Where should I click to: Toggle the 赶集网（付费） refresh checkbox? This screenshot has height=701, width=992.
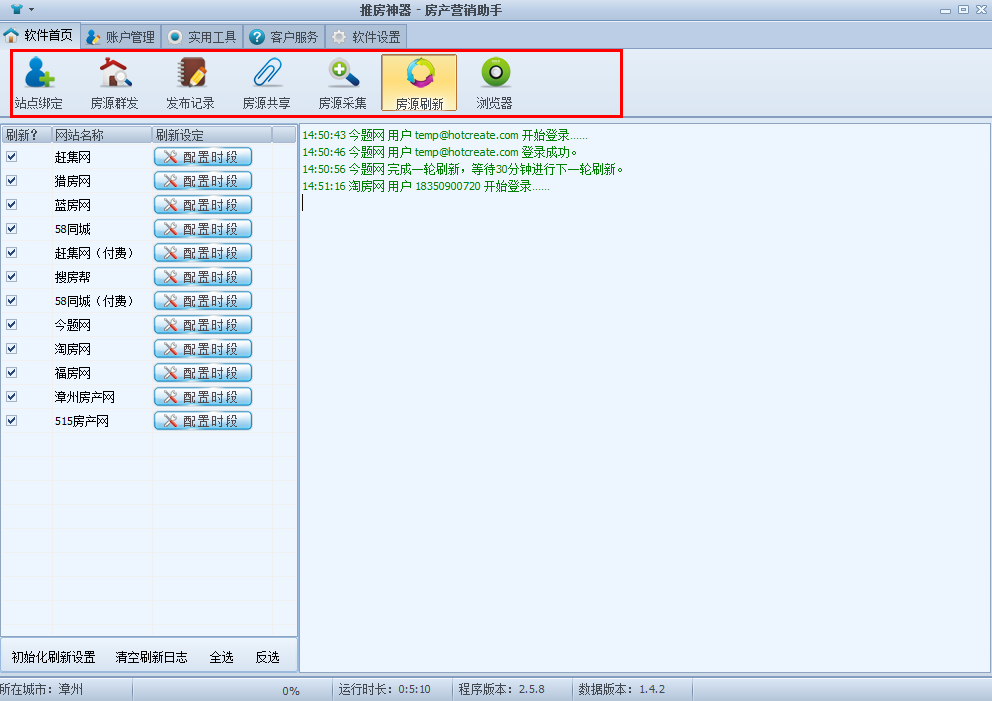(x=11, y=252)
